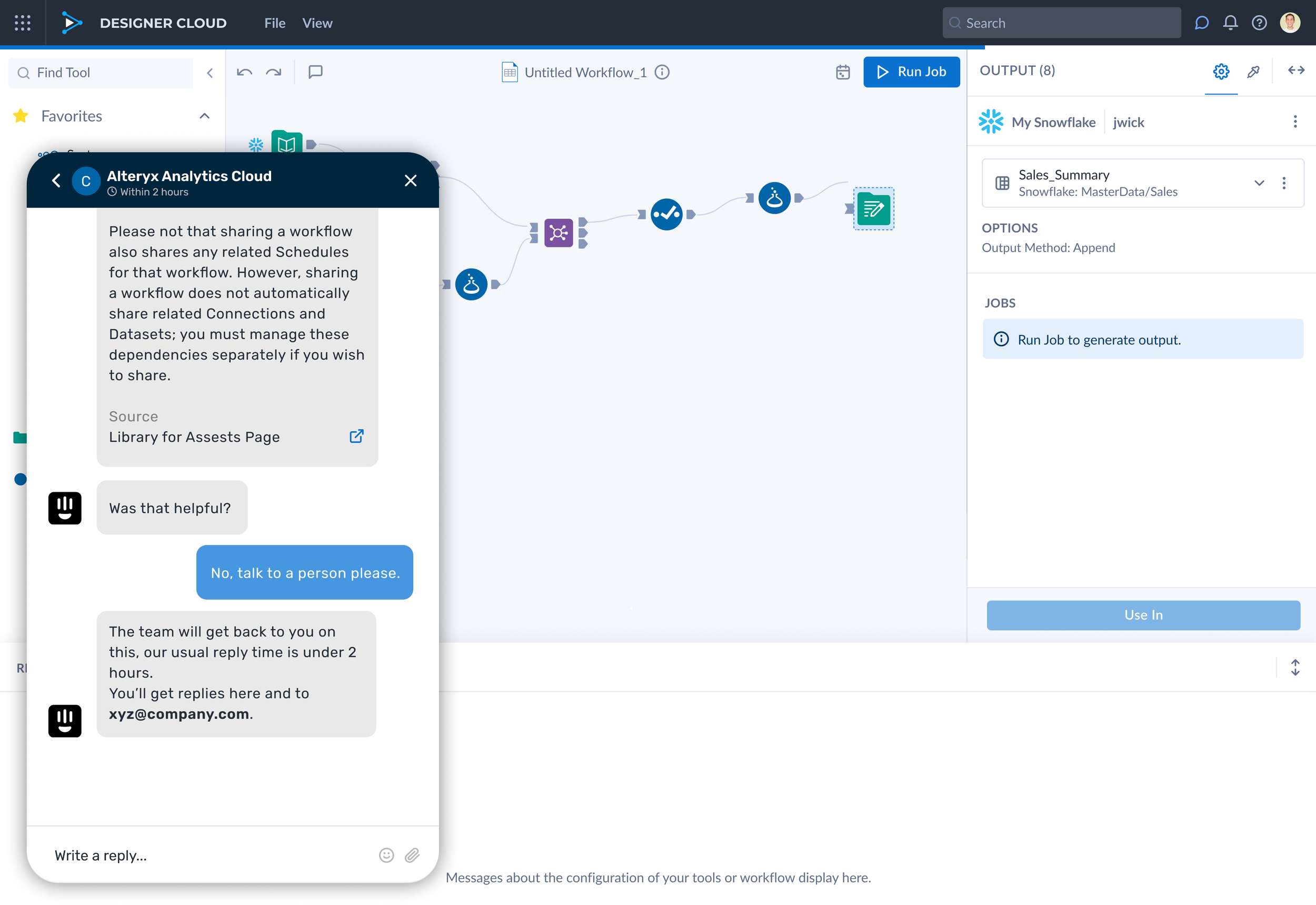1316x905 pixels.
Task: Open the emoji picker in chat
Action: (x=386, y=855)
